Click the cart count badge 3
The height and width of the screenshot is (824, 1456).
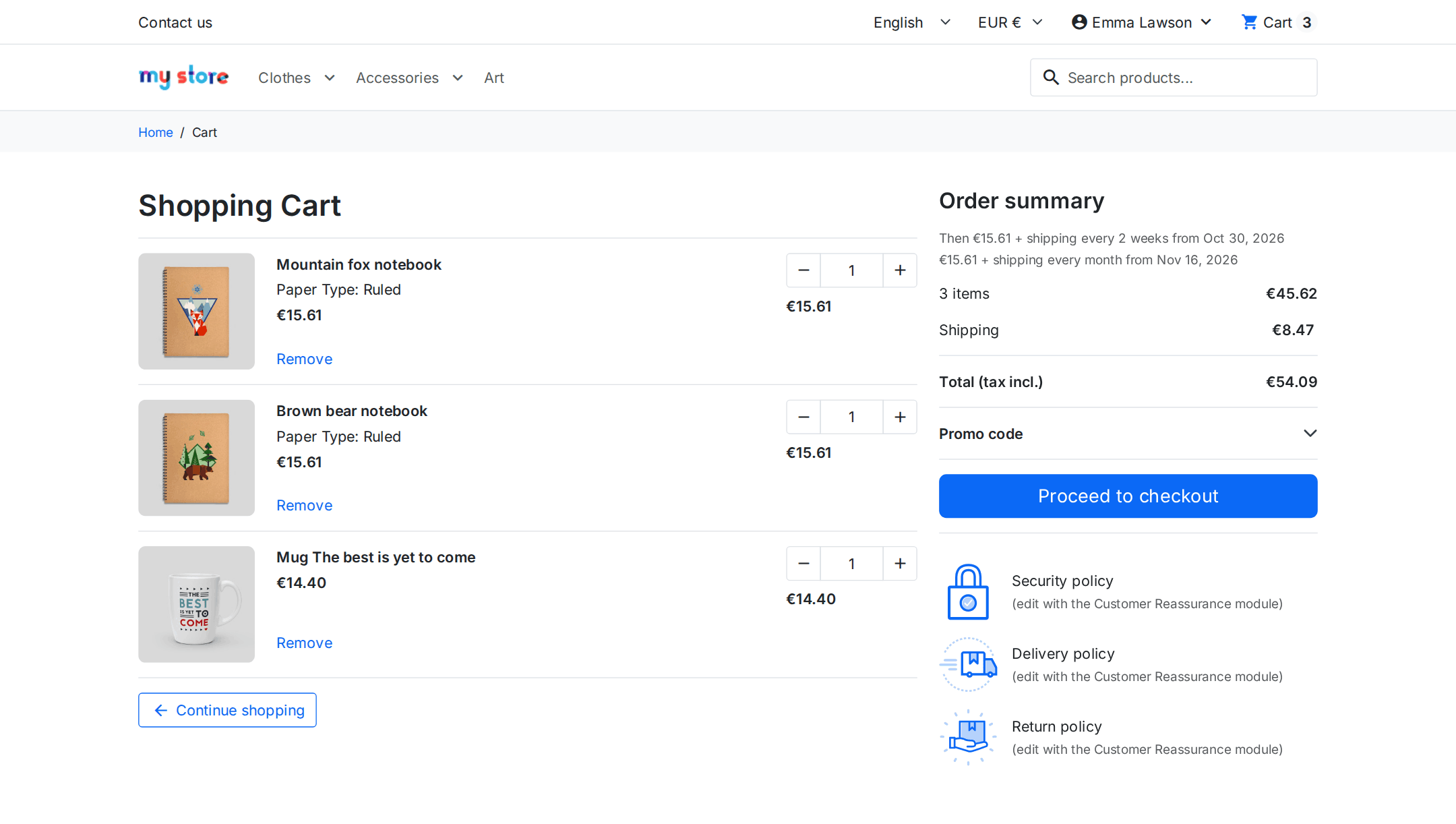(1306, 22)
